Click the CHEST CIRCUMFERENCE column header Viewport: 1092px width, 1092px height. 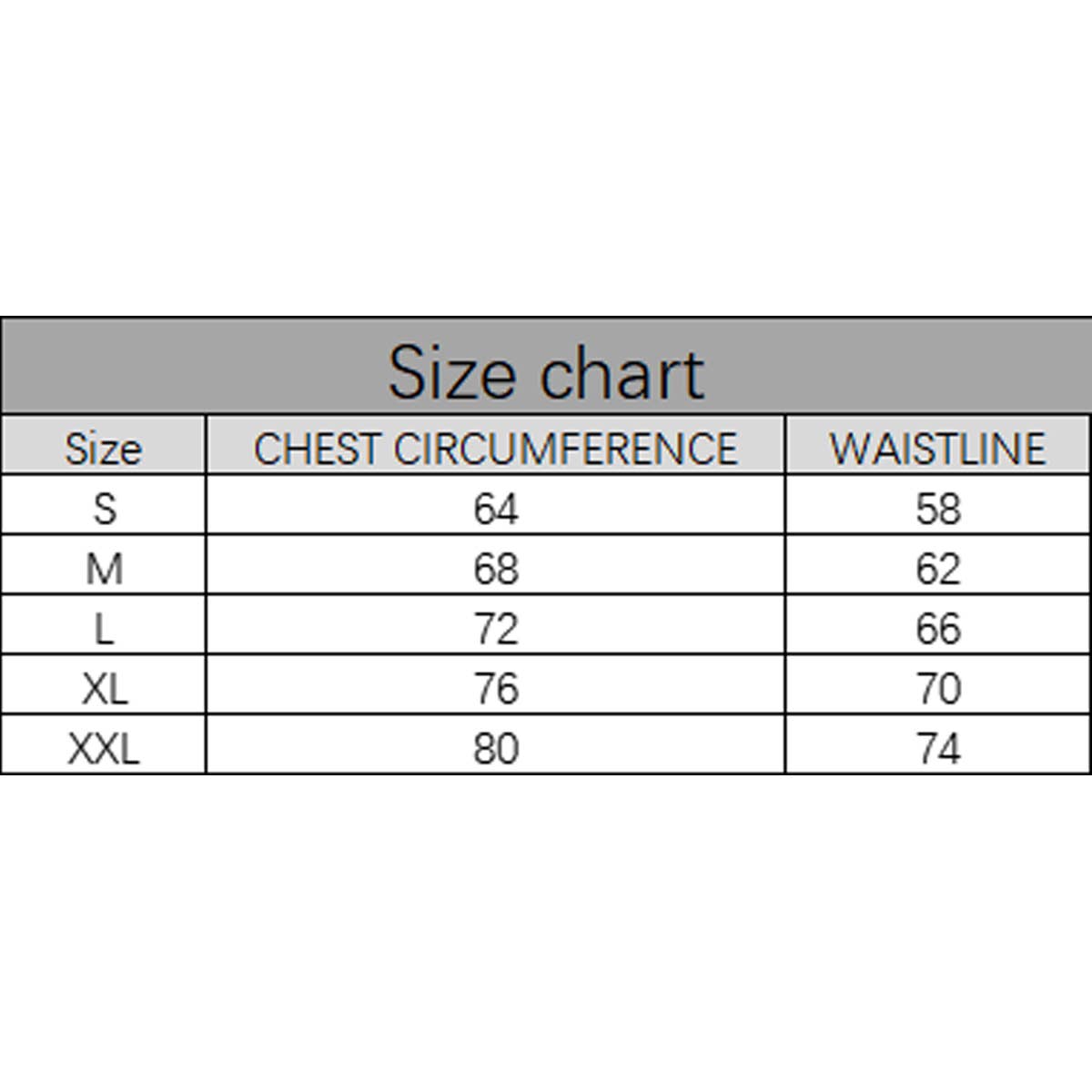coord(495,449)
